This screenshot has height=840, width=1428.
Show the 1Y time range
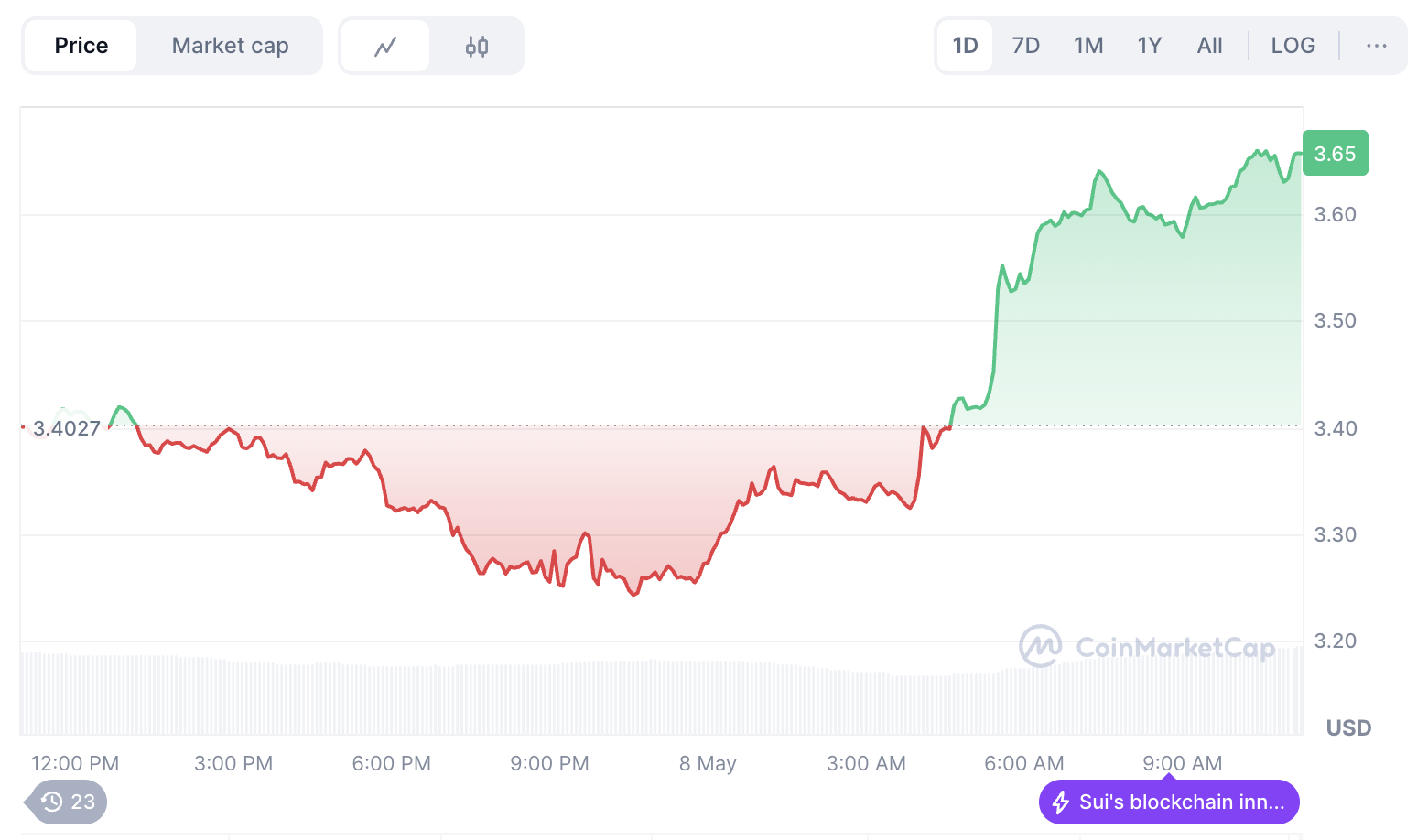(1149, 46)
